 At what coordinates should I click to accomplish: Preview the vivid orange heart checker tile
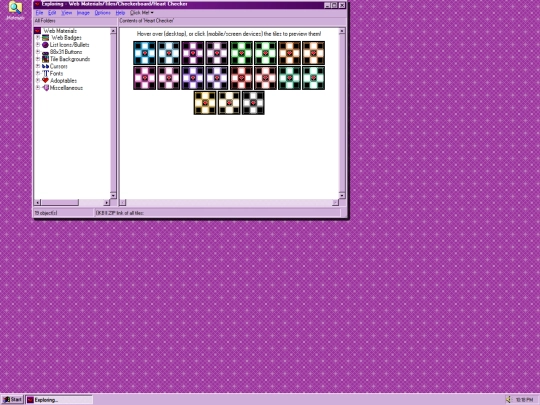[289, 53]
